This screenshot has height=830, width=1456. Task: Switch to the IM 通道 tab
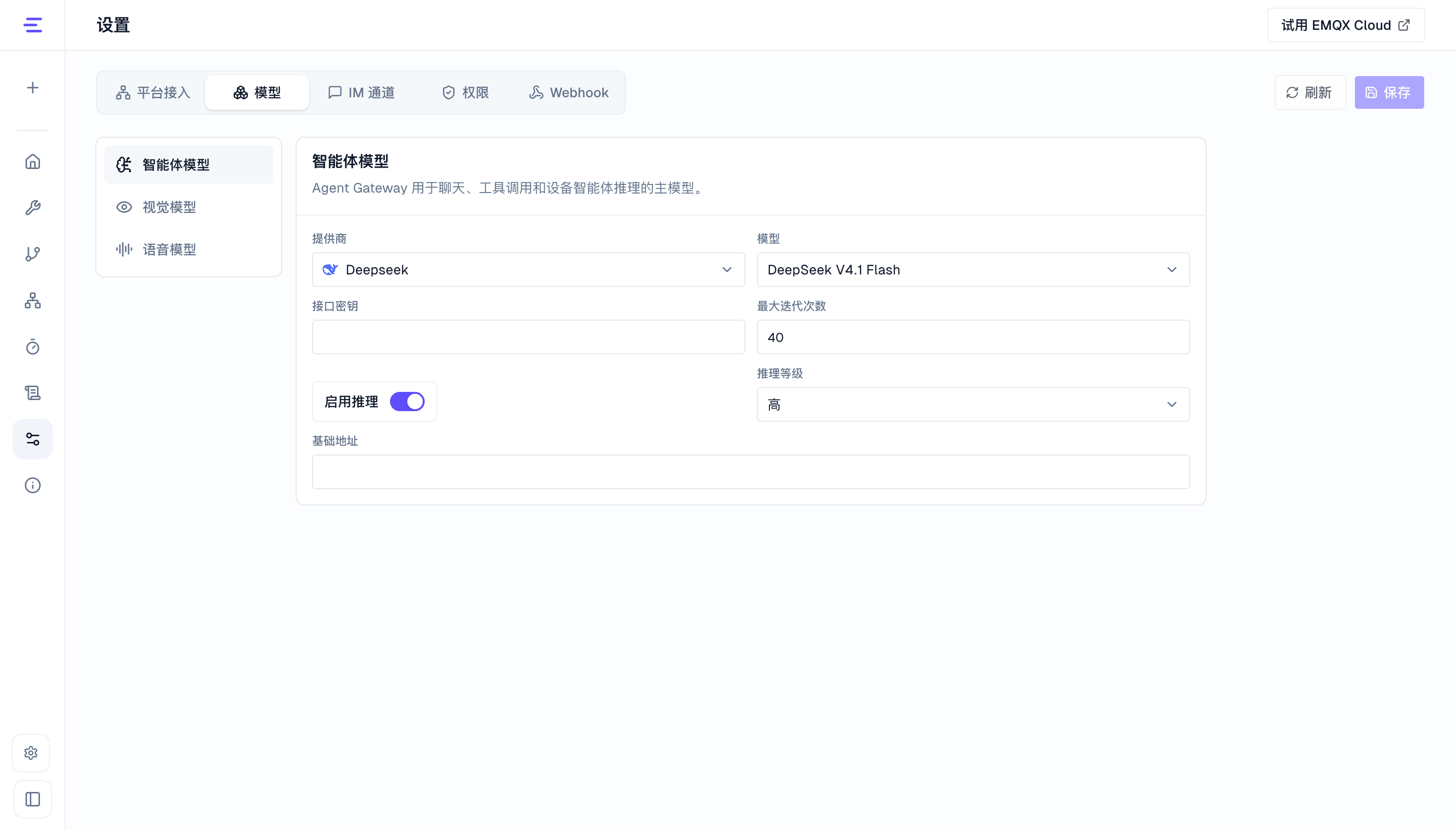[x=362, y=92]
